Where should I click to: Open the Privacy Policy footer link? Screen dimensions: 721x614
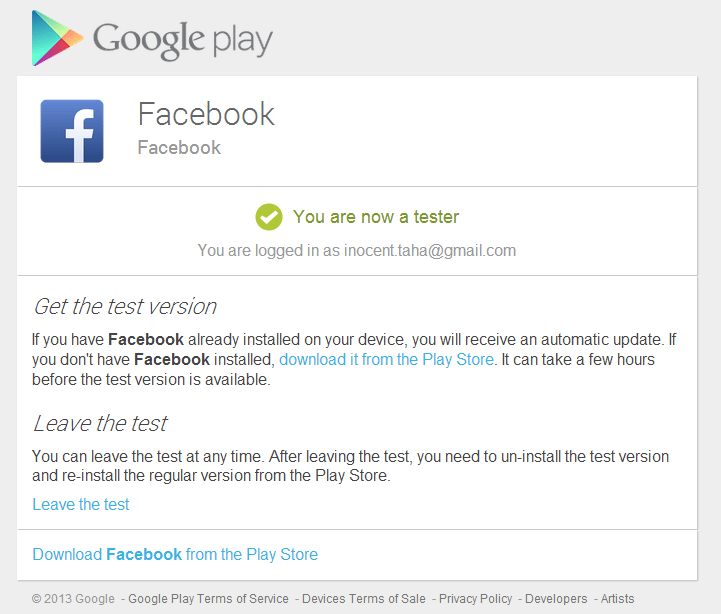[x=476, y=599]
